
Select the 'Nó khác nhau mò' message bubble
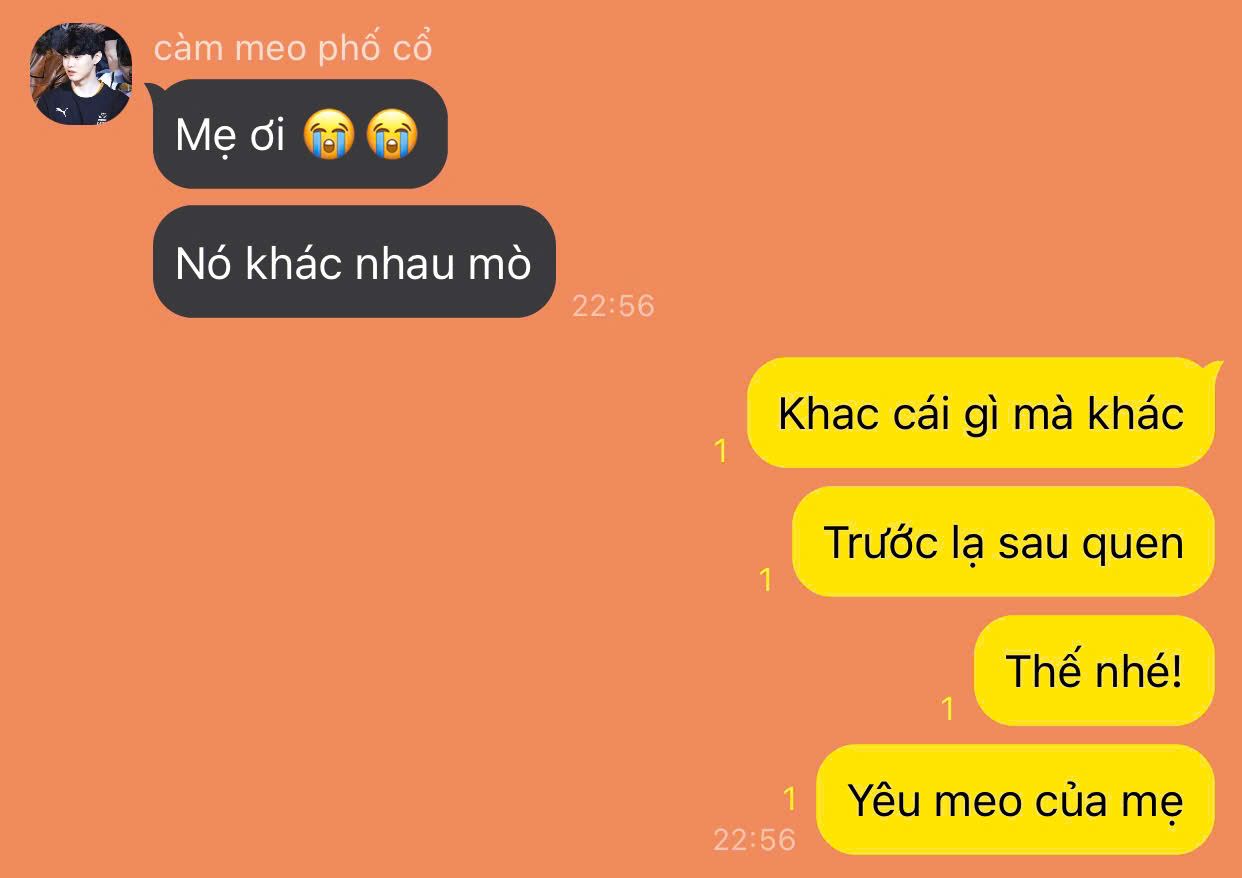pos(354,262)
